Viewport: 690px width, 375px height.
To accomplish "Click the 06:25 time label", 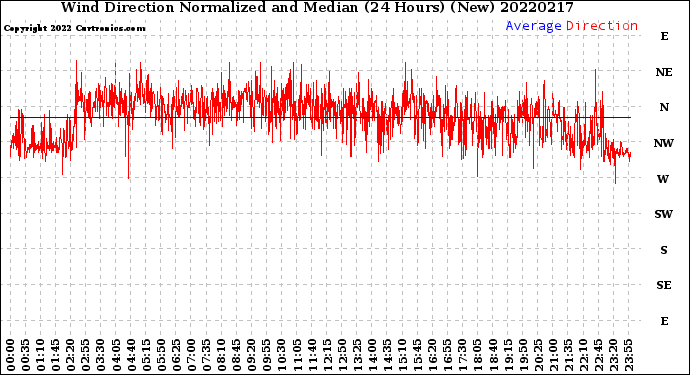I will coord(176,356).
